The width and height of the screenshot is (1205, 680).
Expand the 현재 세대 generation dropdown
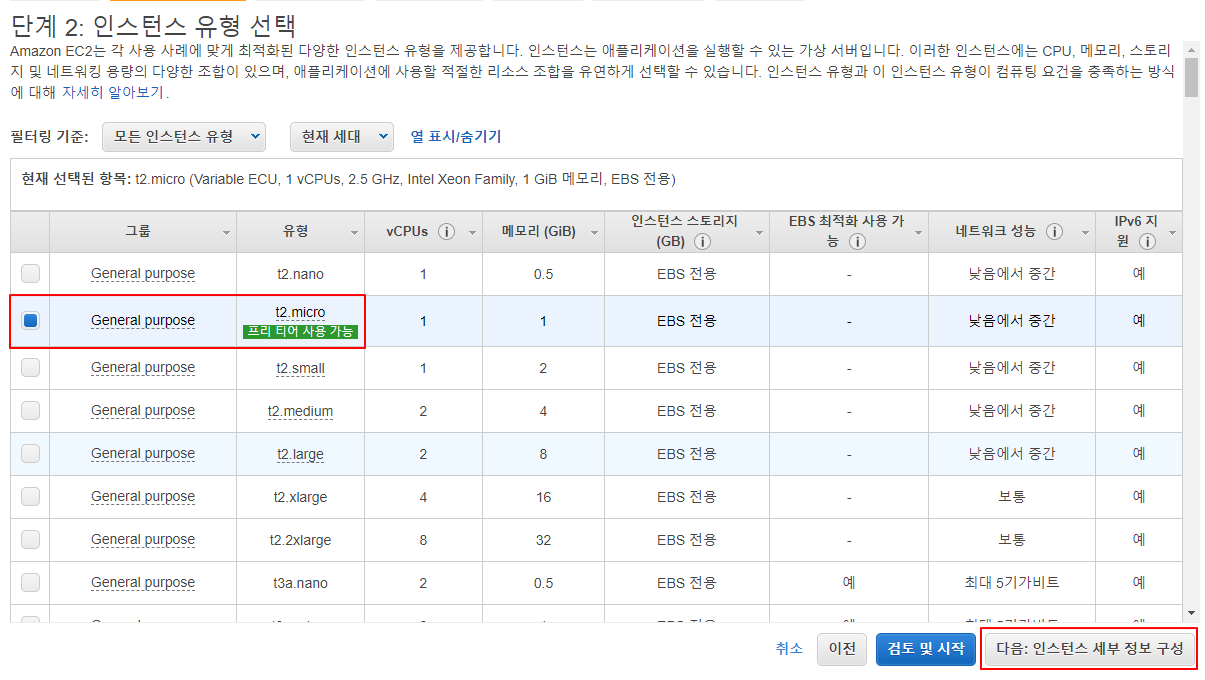tap(341, 136)
